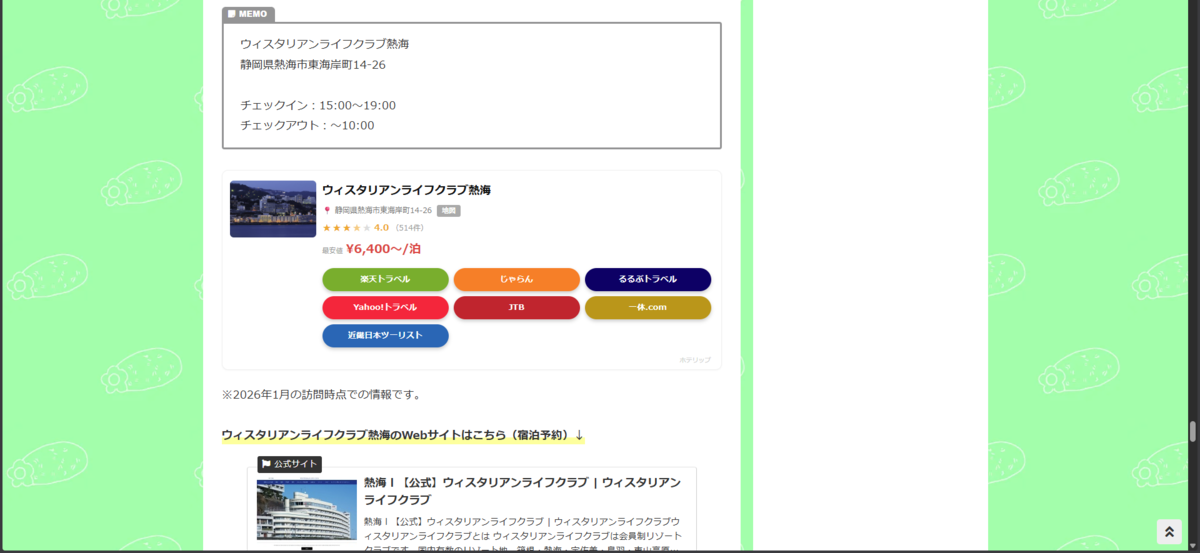The image size is (1200, 553).
Task: Click the 公式サイト flag label
Action: click(289, 464)
